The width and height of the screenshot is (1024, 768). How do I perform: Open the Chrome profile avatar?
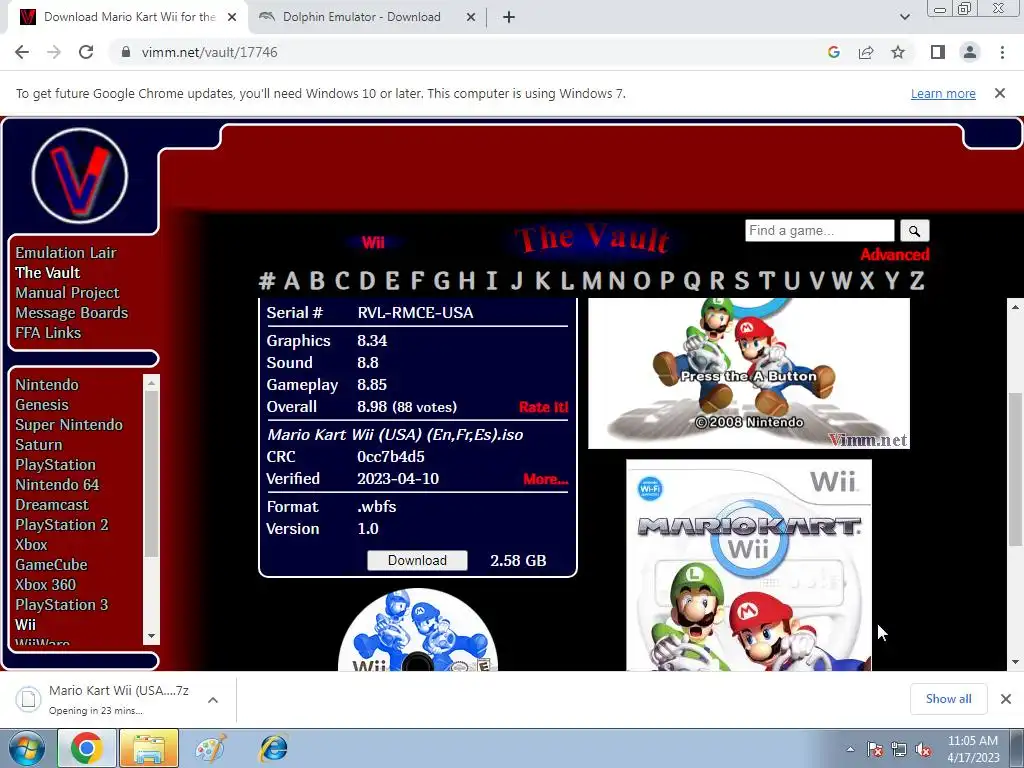click(x=970, y=52)
